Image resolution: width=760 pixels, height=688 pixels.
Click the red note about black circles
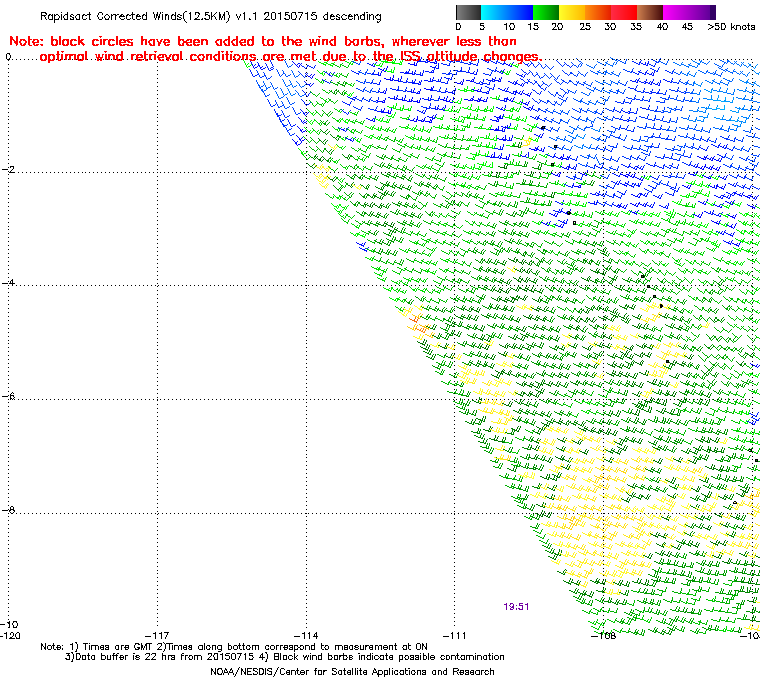pyautogui.click(x=275, y=48)
